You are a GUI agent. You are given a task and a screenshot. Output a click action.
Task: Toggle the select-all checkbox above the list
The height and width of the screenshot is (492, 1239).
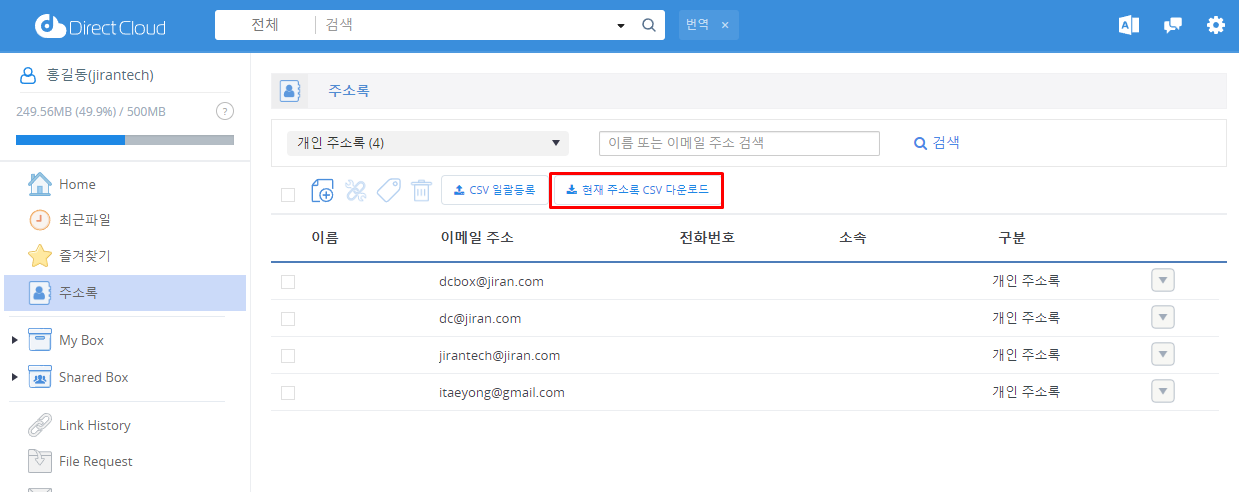(288, 194)
